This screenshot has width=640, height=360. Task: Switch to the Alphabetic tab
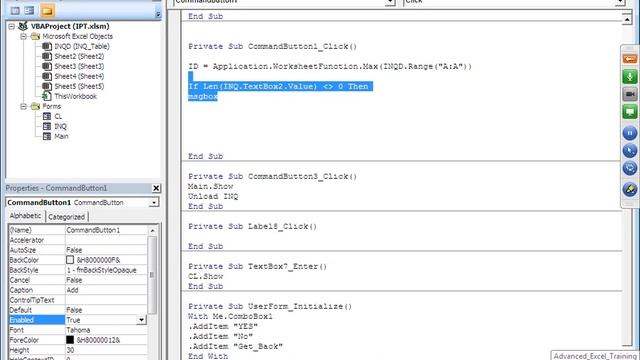point(25,216)
